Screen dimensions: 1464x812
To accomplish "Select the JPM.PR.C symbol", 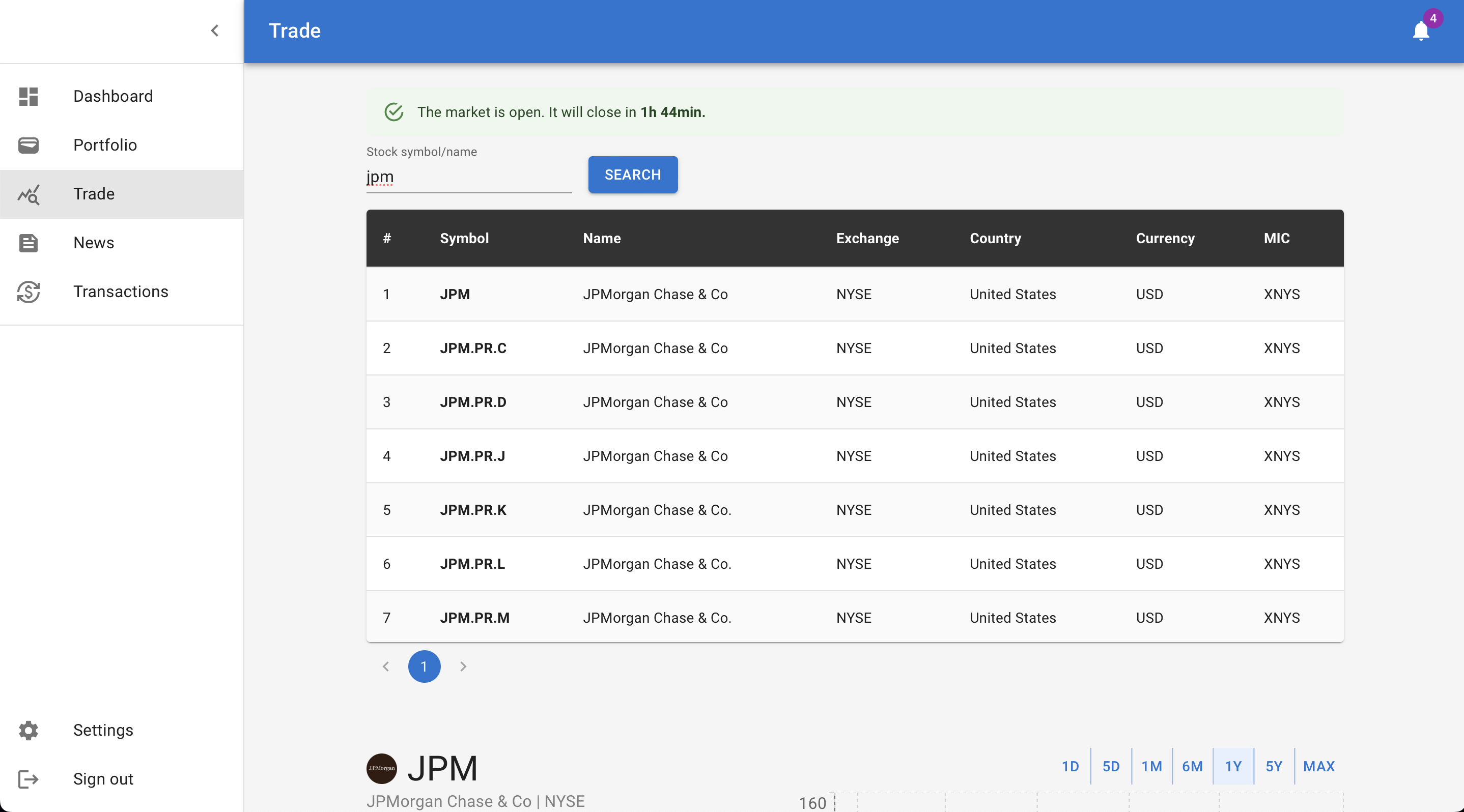I will (x=473, y=348).
